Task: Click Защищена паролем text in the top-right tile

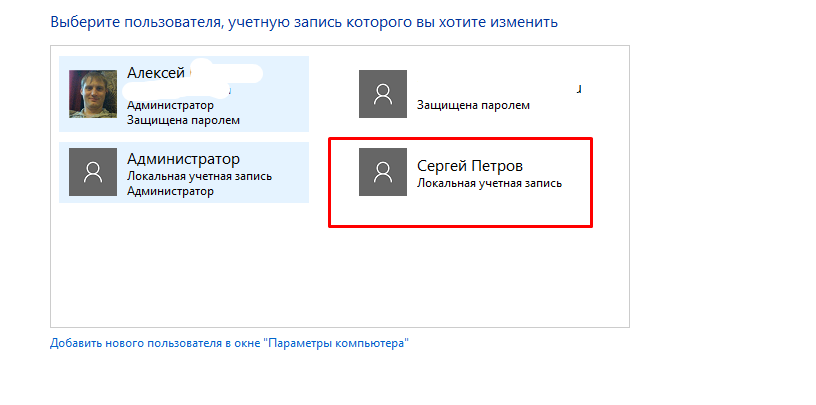Action: 473,105
